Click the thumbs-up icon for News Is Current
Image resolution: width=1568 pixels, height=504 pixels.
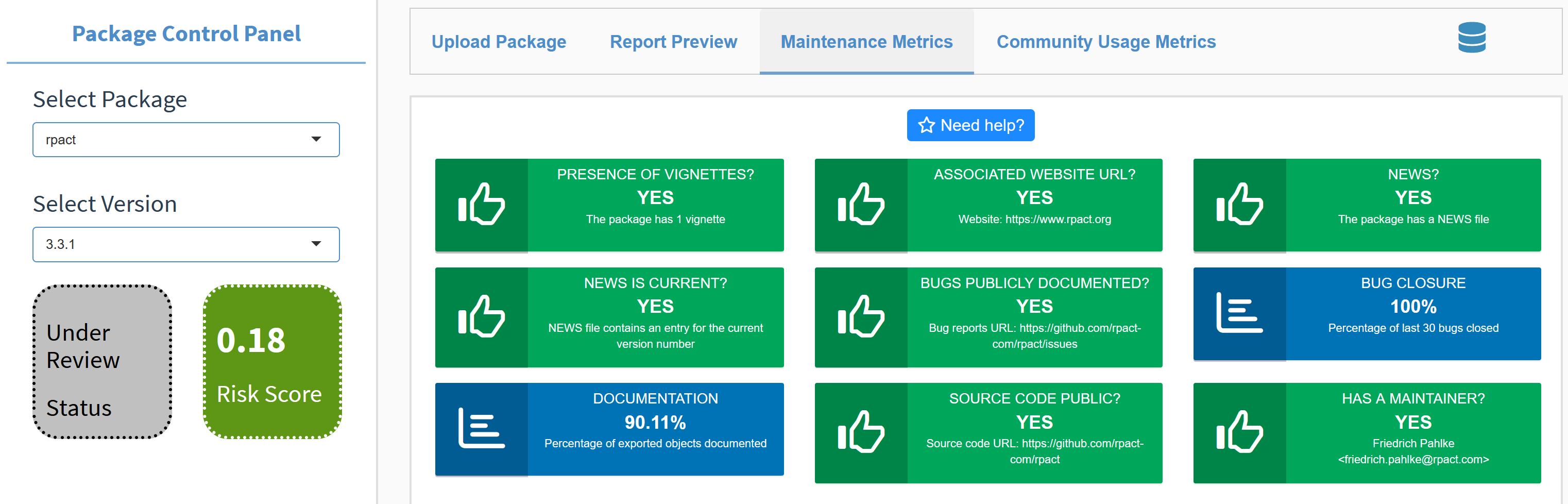[481, 316]
